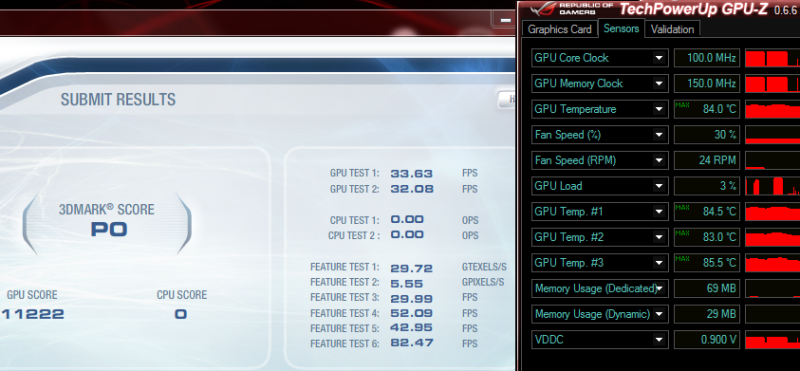The width and height of the screenshot is (800, 371).
Task: Select the Validation tab
Action: click(x=672, y=29)
